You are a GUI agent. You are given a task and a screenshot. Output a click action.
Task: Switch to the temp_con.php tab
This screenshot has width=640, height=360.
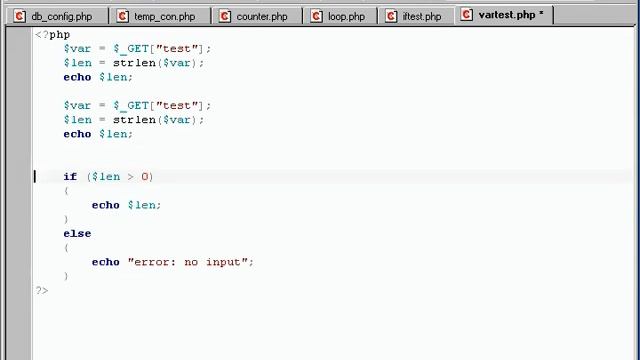pyautogui.click(x=160, y=16)
